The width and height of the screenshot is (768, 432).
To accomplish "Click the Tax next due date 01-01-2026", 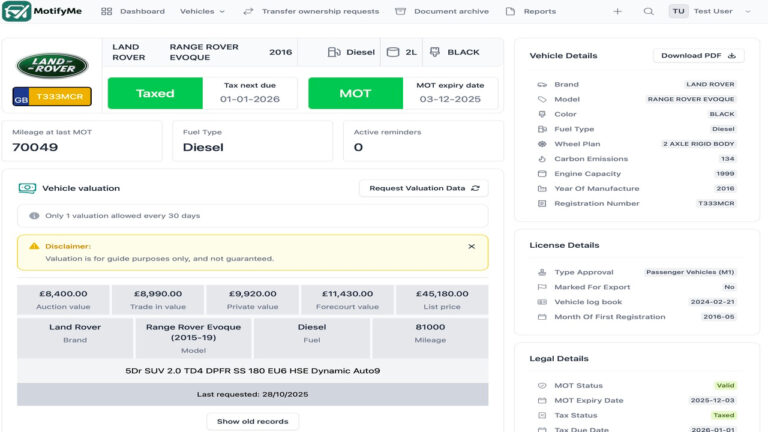I will pos(250,99).
